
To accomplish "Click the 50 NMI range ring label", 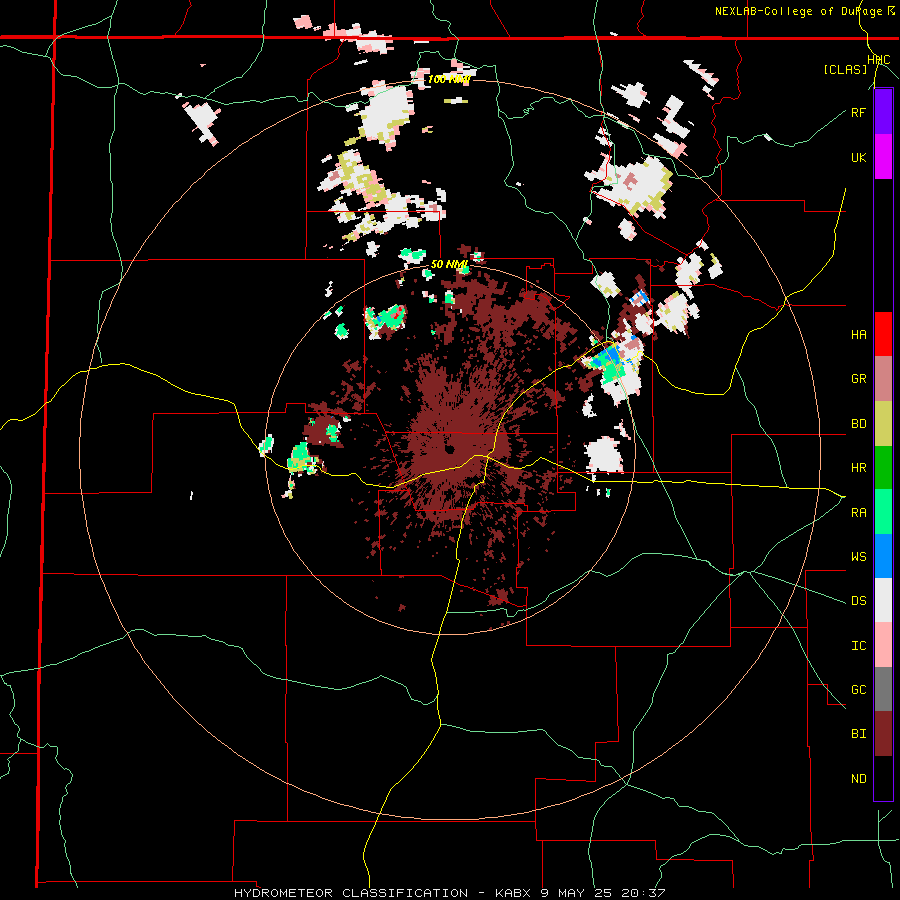I will pyautogui.click(x=449, y=265).
